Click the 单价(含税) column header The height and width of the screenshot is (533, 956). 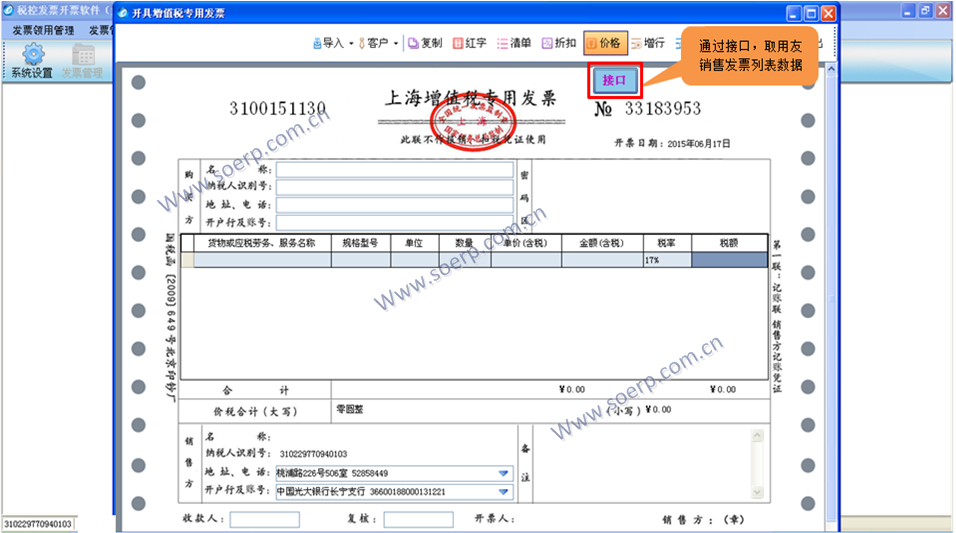click(526, 243)
